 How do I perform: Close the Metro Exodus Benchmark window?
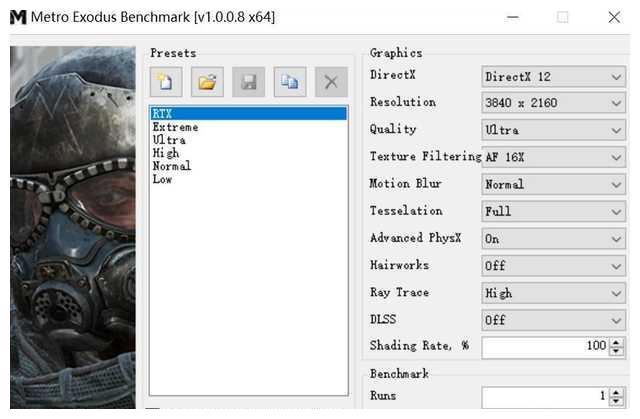click(x=614, y=18)
